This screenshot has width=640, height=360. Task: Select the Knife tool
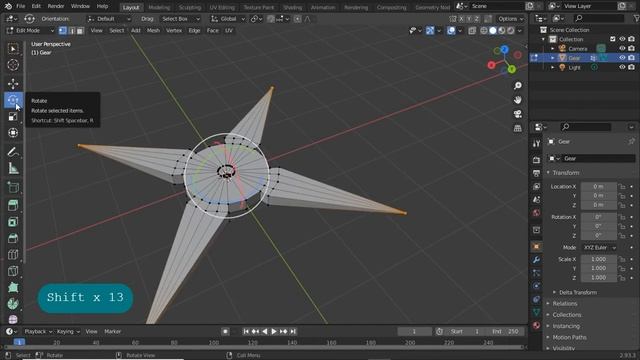(x=13, y=271)
